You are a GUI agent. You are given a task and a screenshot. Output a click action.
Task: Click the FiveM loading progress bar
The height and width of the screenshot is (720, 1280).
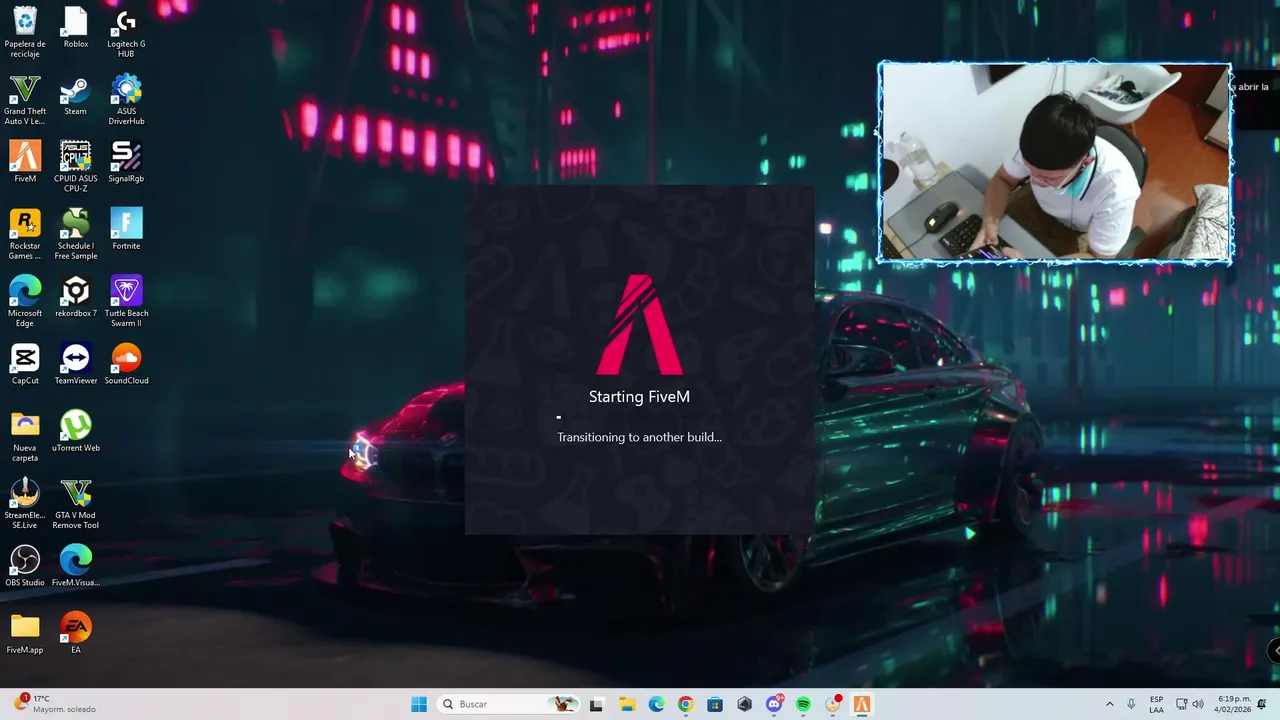click(x=639, y=418)
